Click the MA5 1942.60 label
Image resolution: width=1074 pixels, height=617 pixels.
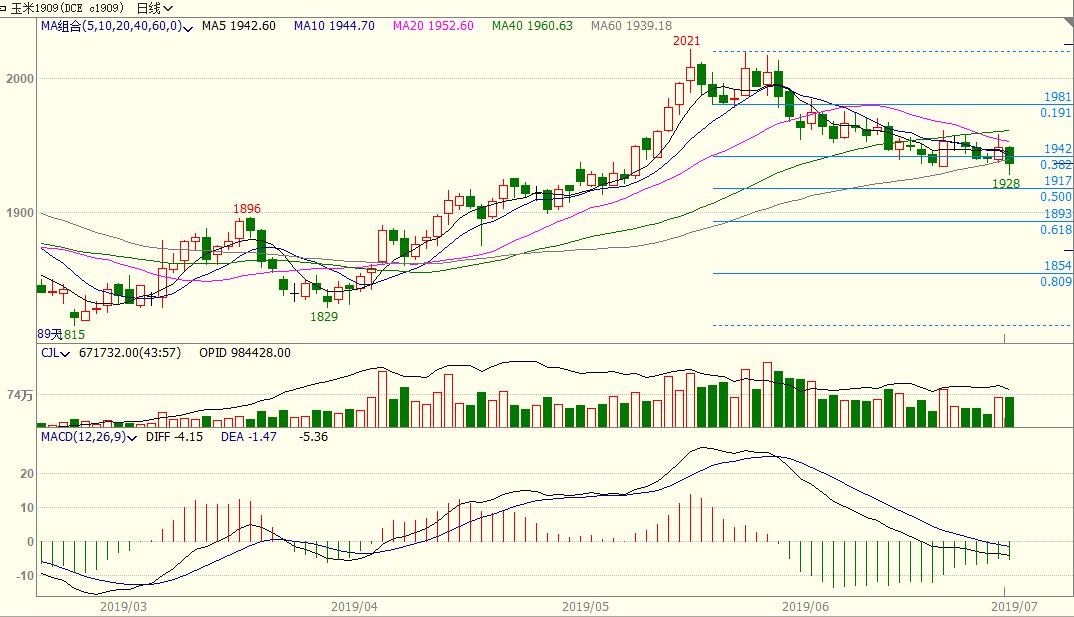[238, 26]
